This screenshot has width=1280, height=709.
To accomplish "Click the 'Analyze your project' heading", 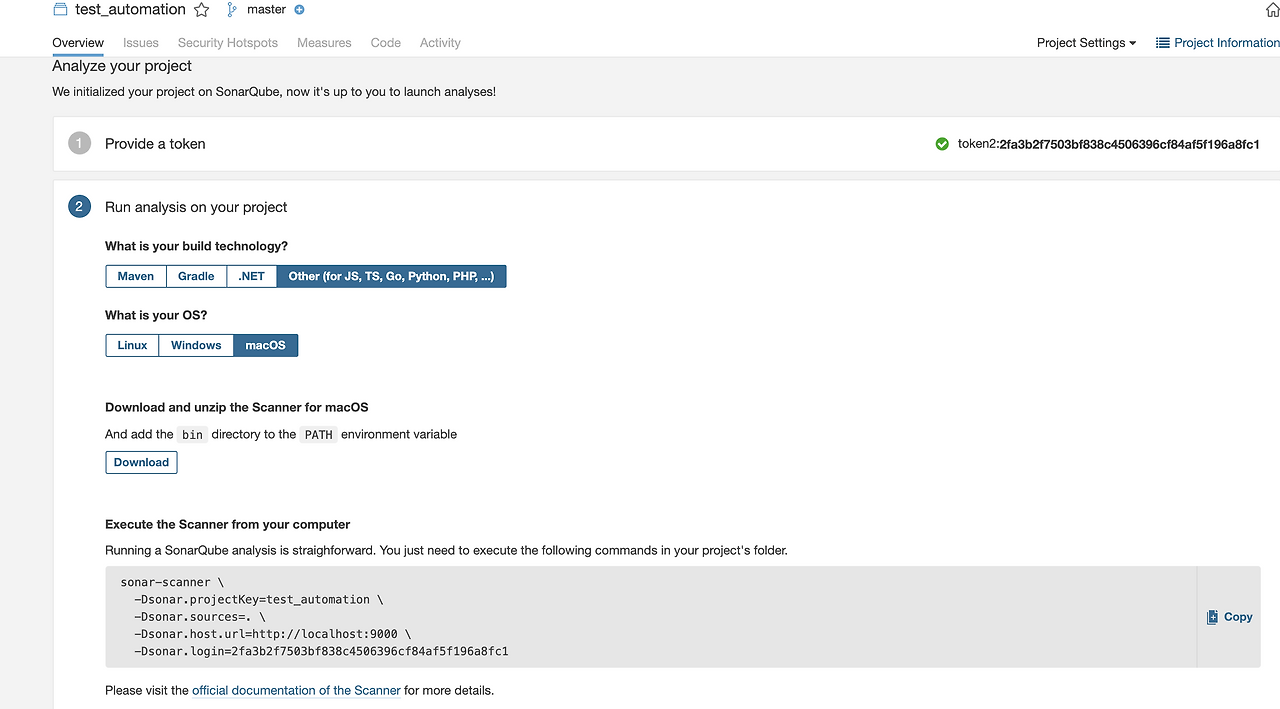I will (x=122, y=66).
